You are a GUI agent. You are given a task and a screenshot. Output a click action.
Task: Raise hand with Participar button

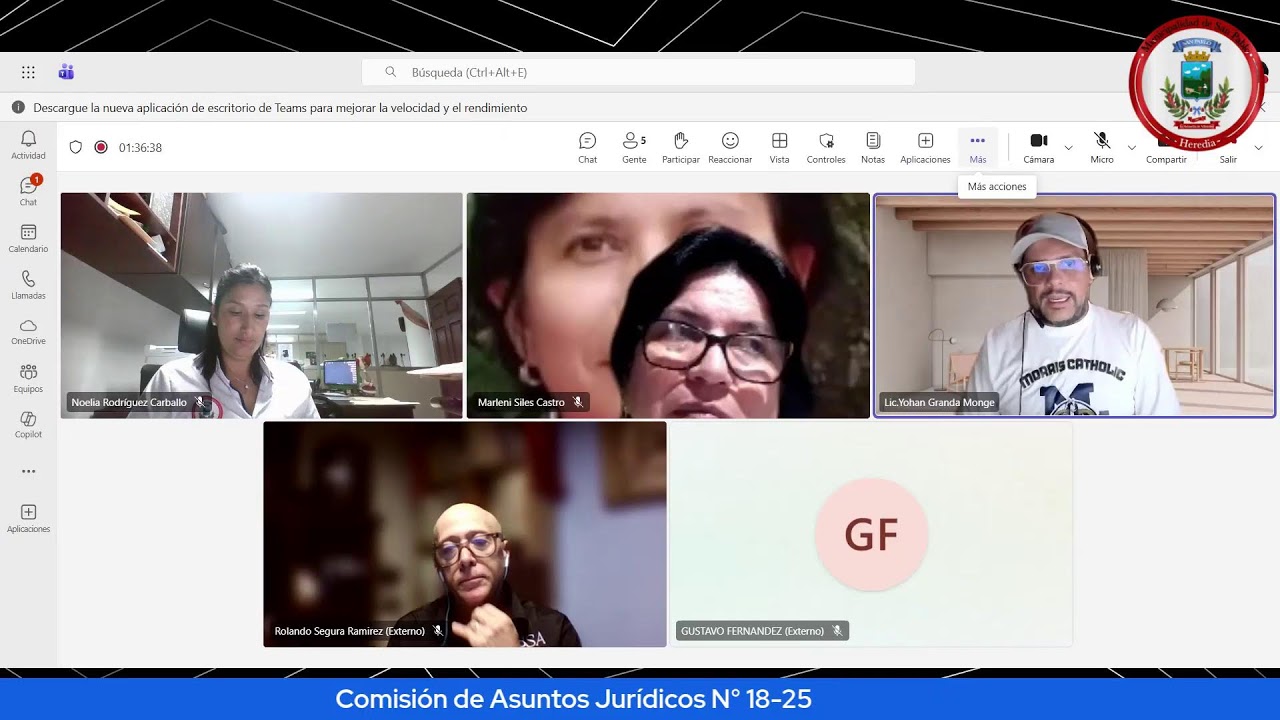coord(681,148)
